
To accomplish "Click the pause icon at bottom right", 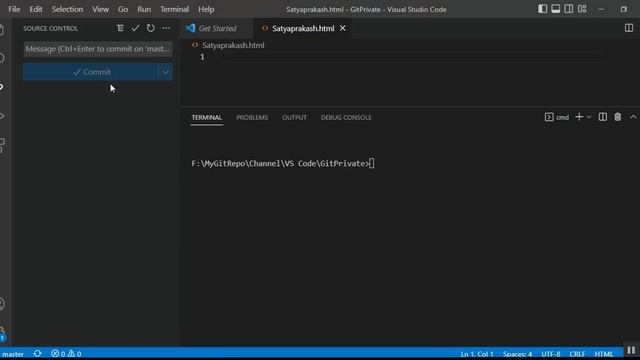I will [631, 350].
